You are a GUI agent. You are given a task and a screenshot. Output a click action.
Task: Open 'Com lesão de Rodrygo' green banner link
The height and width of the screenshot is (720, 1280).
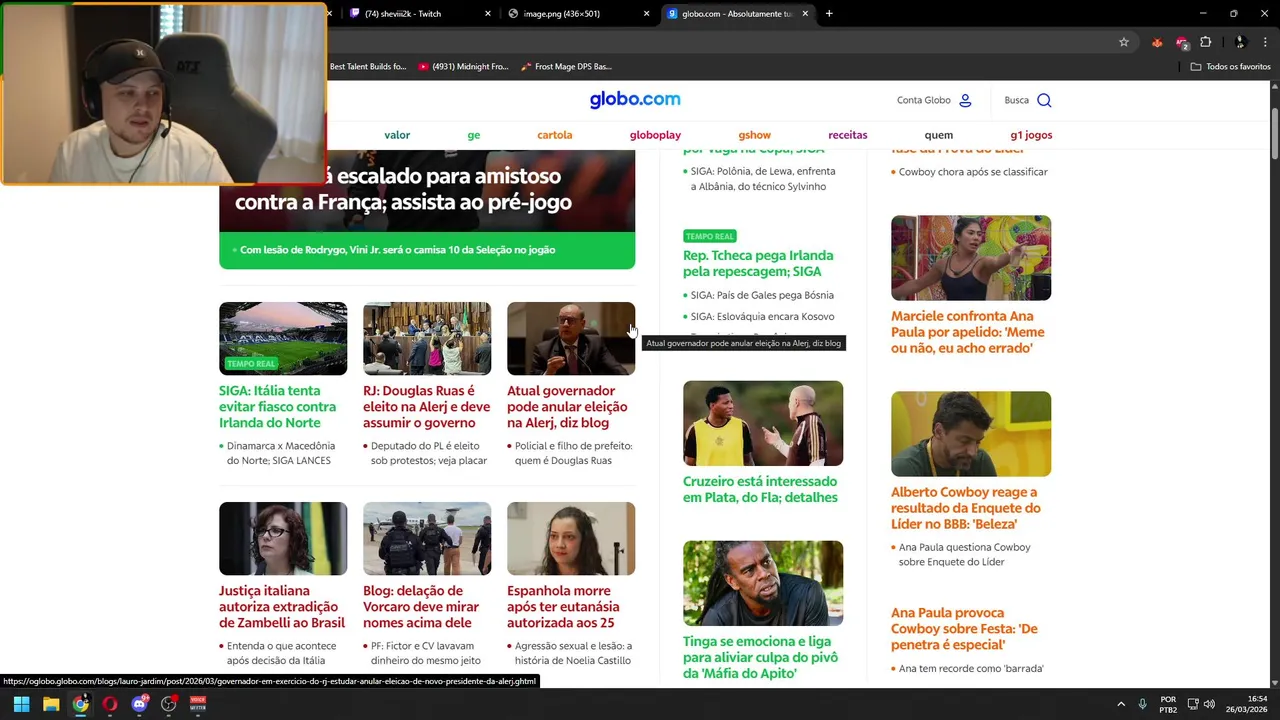point(397,250)
